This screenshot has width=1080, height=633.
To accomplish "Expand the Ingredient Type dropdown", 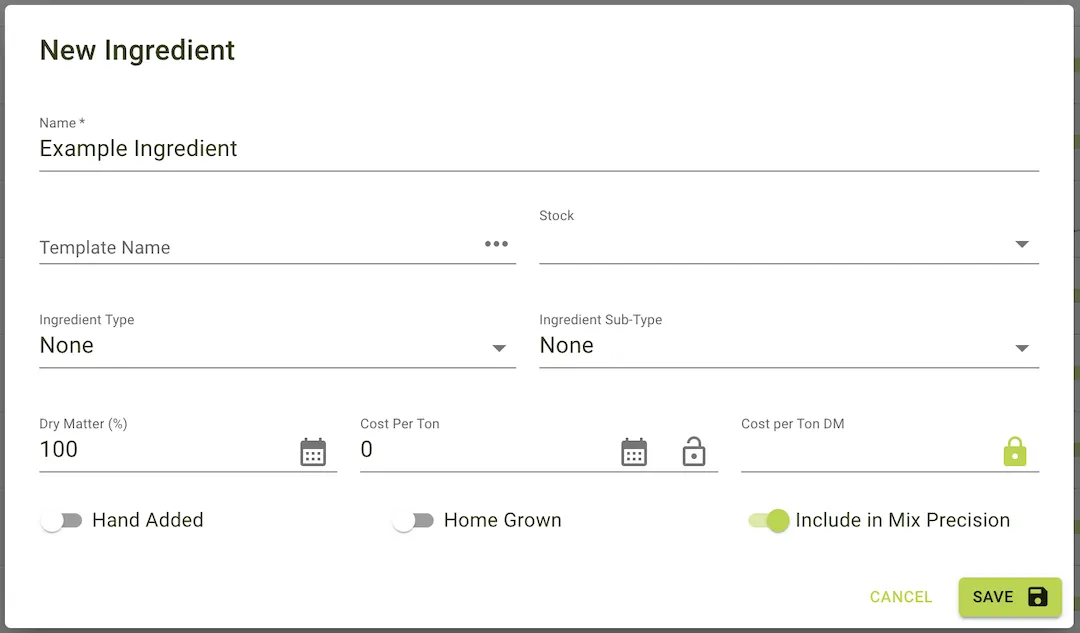I will pyautogui.click(x=499, y=347).
